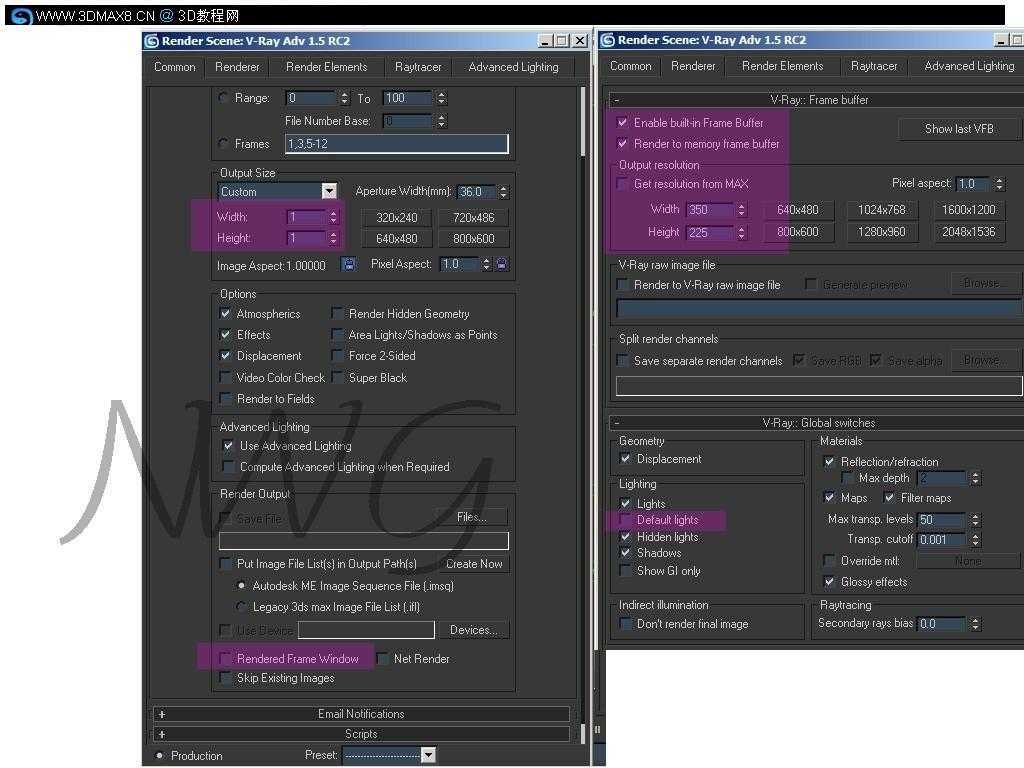
Task: Toggle Atmospherics checkbox
Action: [225, 313]
